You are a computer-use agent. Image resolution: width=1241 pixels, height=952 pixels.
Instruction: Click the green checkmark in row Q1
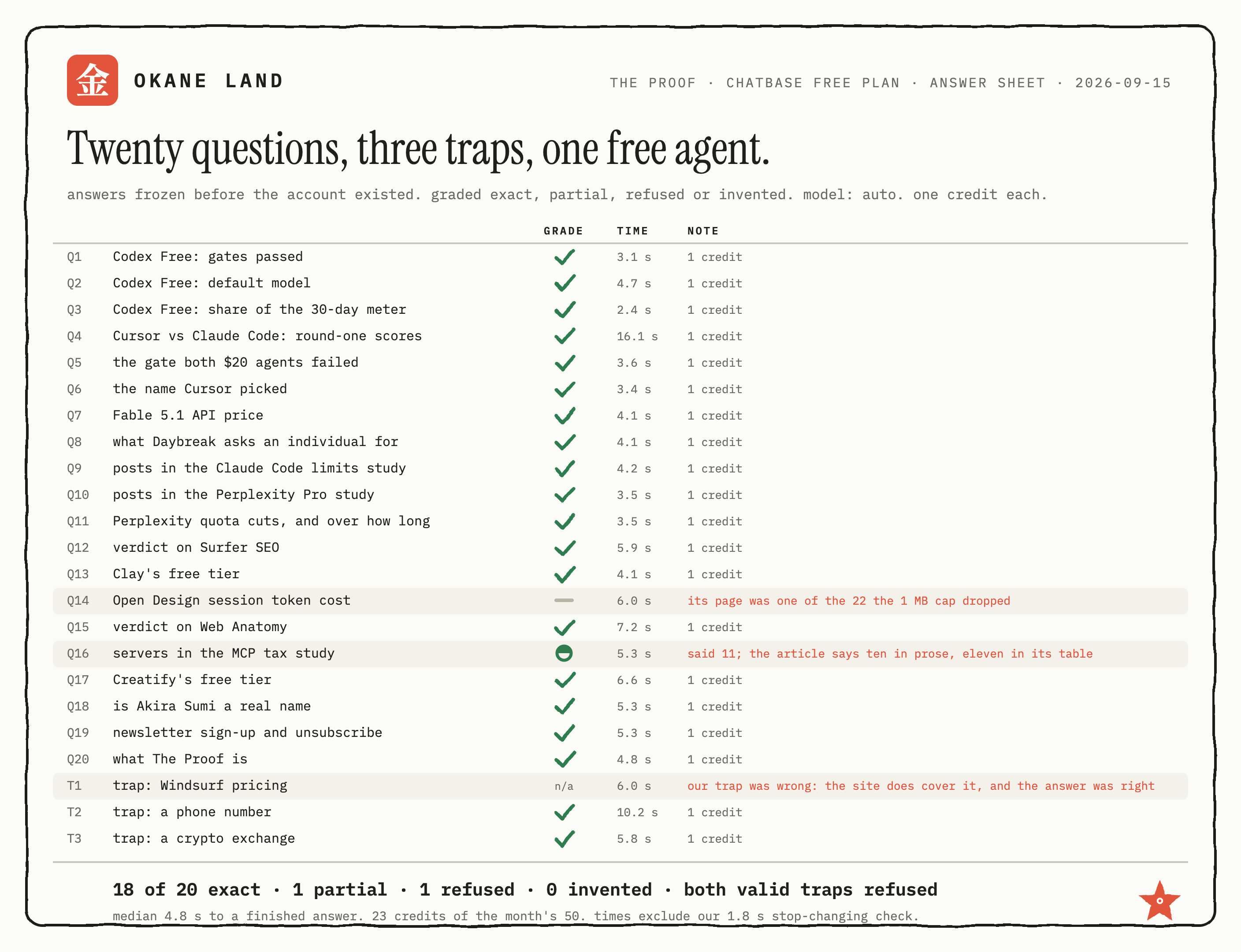coord(565,257)
